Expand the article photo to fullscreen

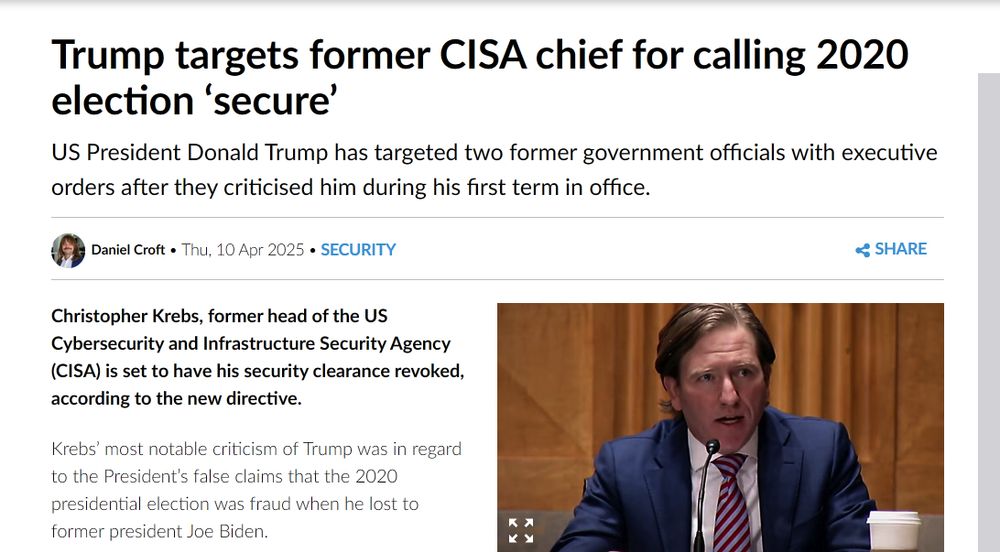521,530
